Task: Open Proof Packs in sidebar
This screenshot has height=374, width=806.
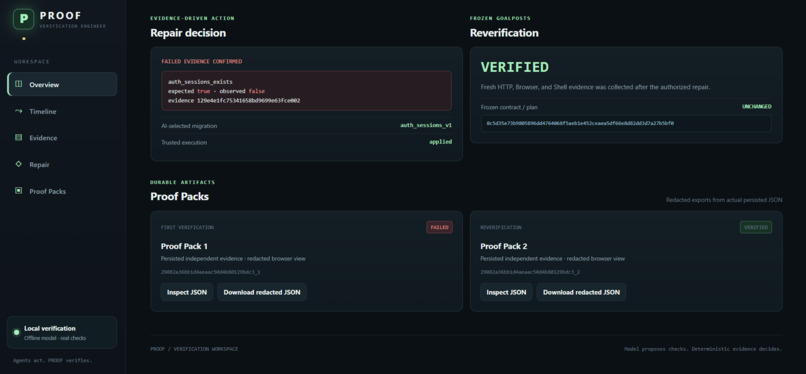Action: 62,191
